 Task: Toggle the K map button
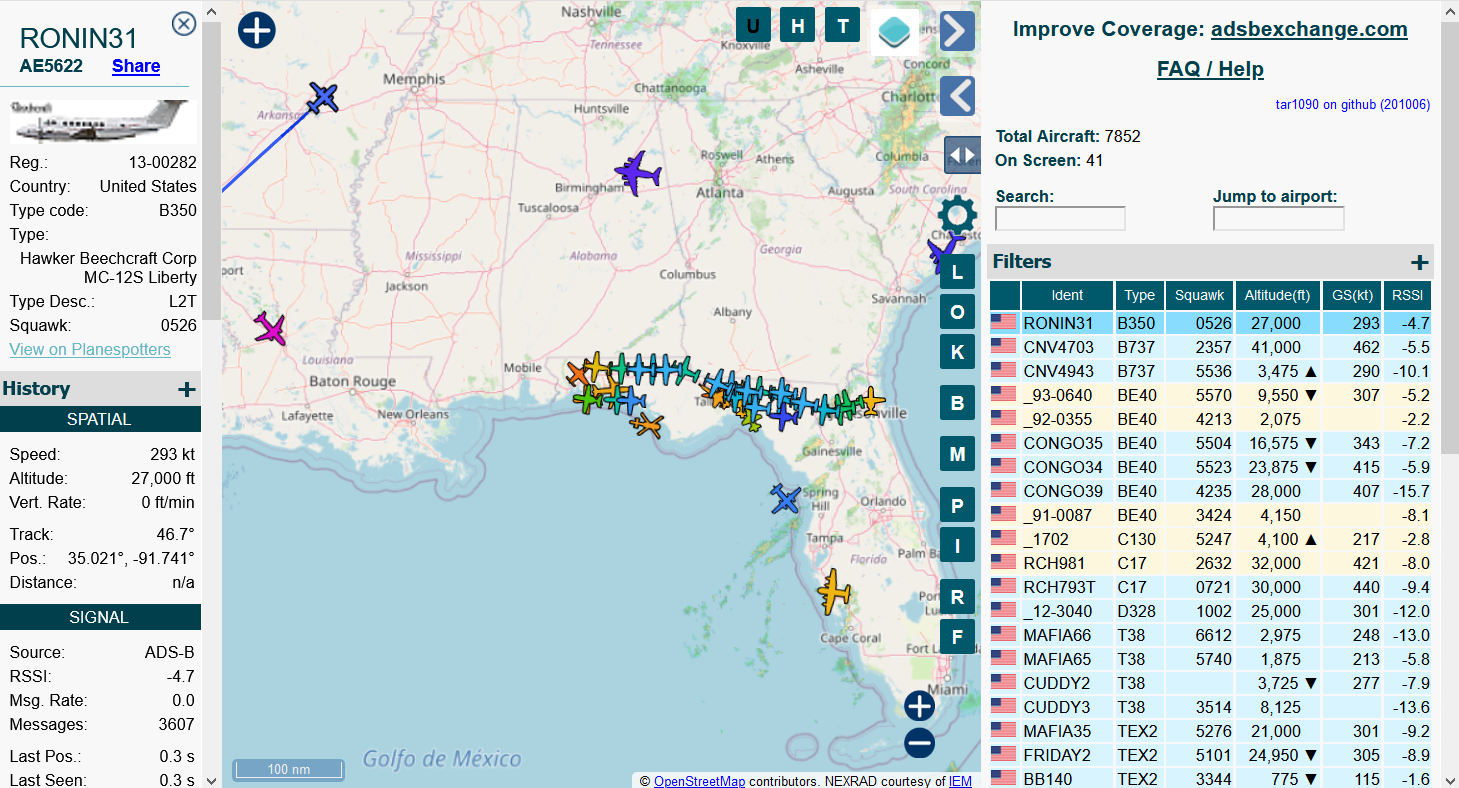coord(957,352)
